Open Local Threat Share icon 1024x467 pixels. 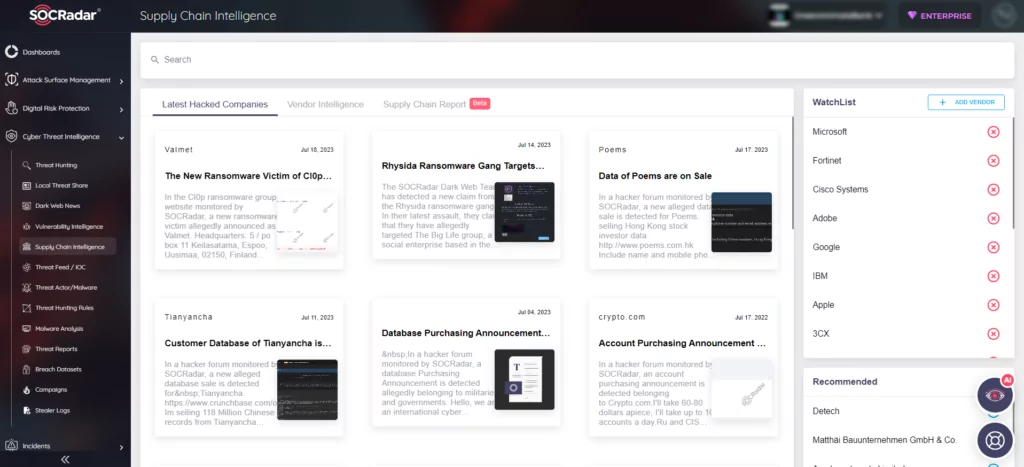[x=27, y=185]
